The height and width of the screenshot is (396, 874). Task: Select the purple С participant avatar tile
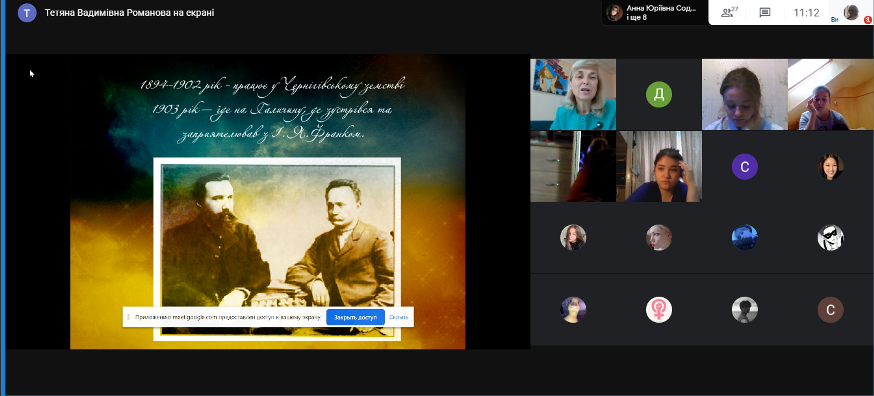click(744, 166)
